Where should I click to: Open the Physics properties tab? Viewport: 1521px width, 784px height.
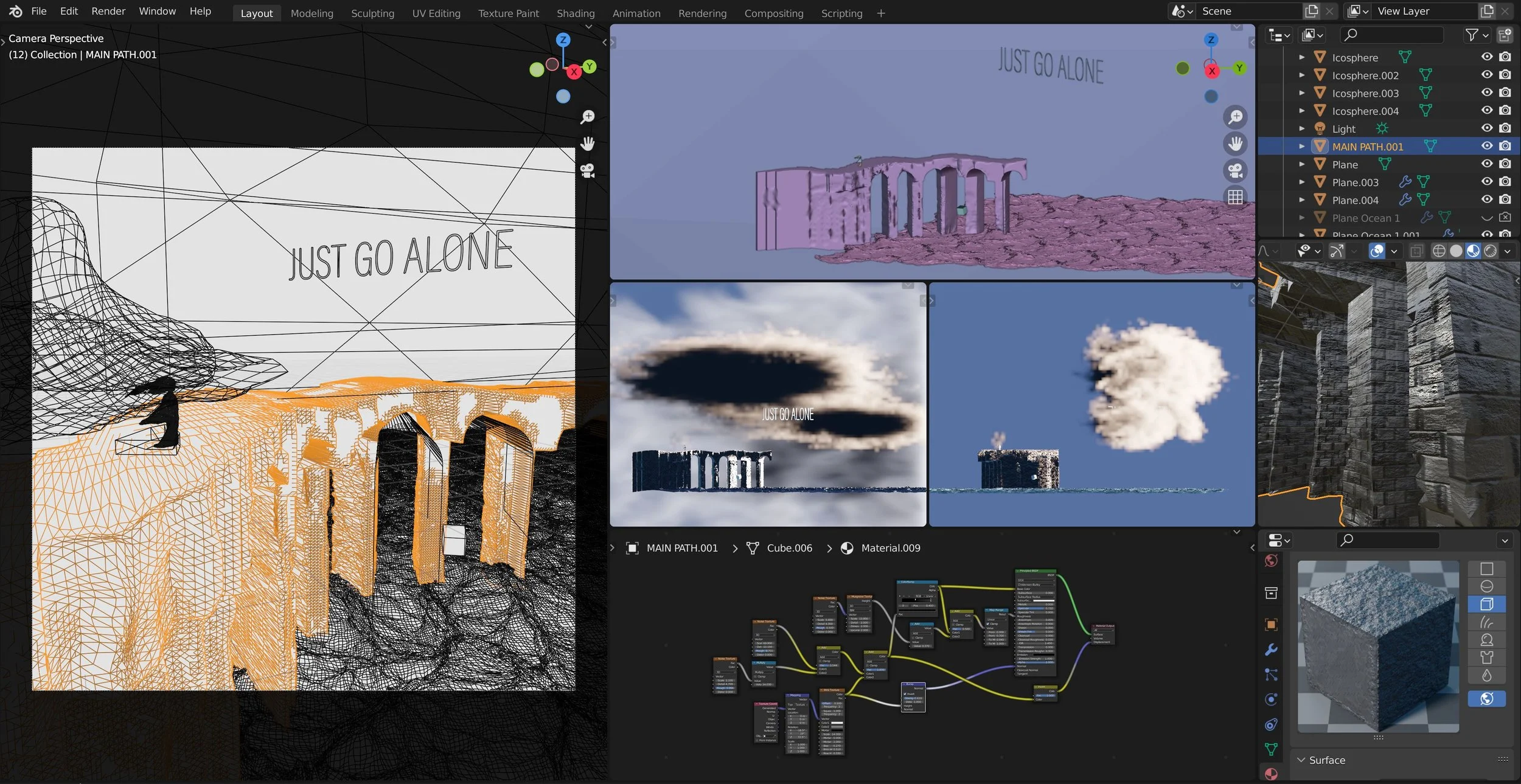pyautogui.click(x=1271, y=699)
